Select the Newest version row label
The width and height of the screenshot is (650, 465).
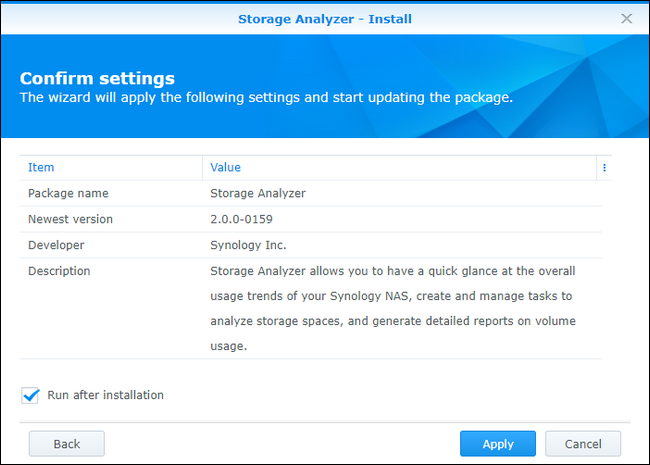(x=70, y=219)
